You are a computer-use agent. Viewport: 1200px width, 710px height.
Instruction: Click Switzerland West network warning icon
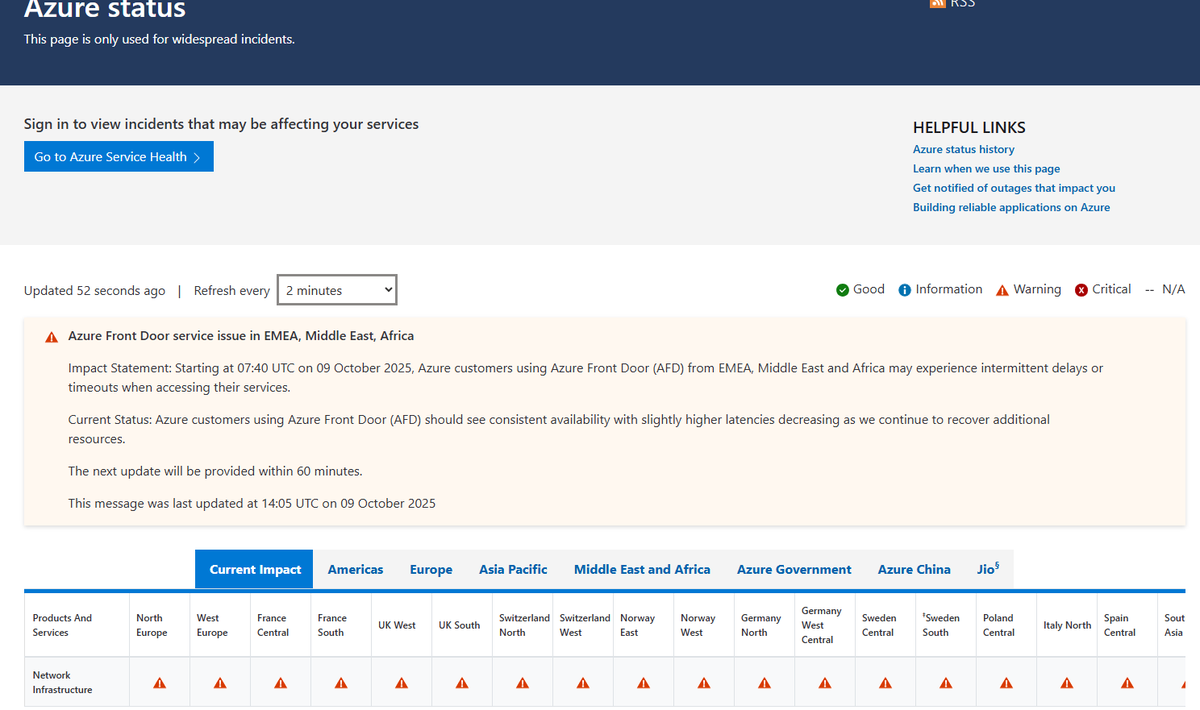tap(583, 683)
